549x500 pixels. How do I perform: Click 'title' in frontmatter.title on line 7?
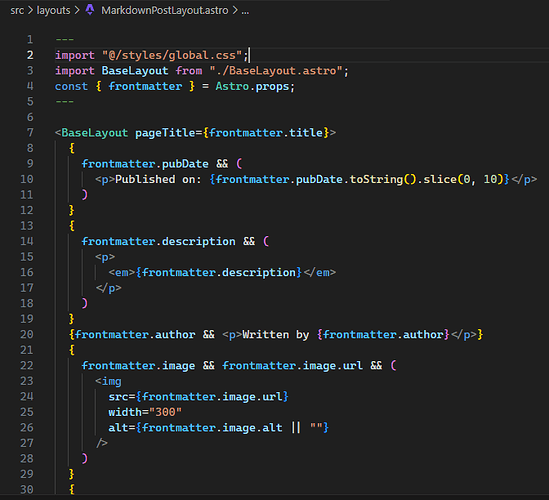[x=305, y=133]
